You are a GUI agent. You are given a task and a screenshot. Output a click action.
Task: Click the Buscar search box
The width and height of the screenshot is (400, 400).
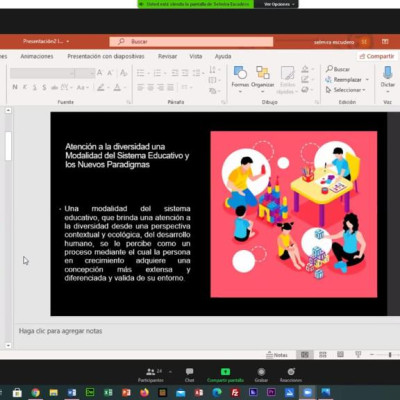pos(191,42)
